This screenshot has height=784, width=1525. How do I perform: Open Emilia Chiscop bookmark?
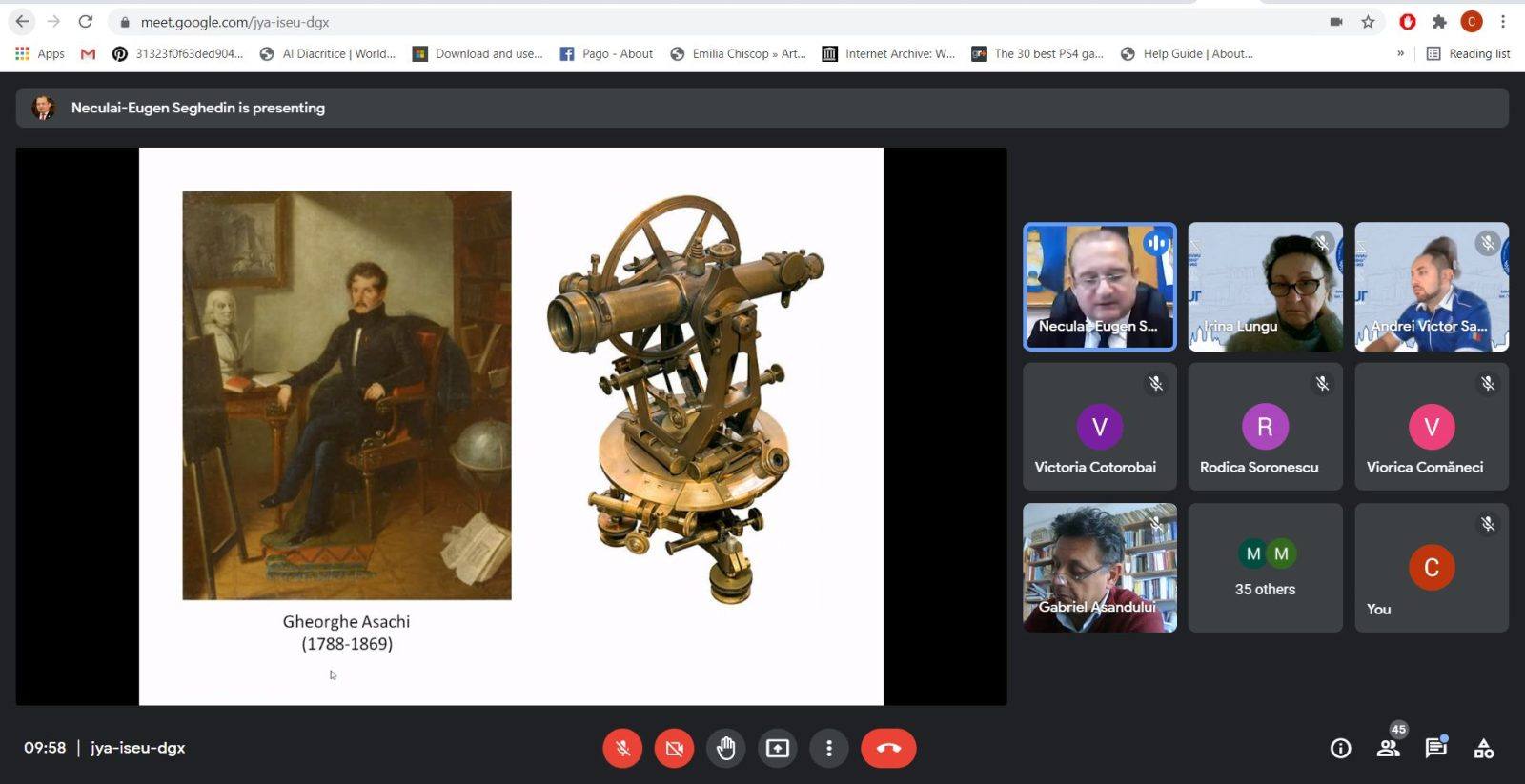pyautogui.click(x=738, y=54)
